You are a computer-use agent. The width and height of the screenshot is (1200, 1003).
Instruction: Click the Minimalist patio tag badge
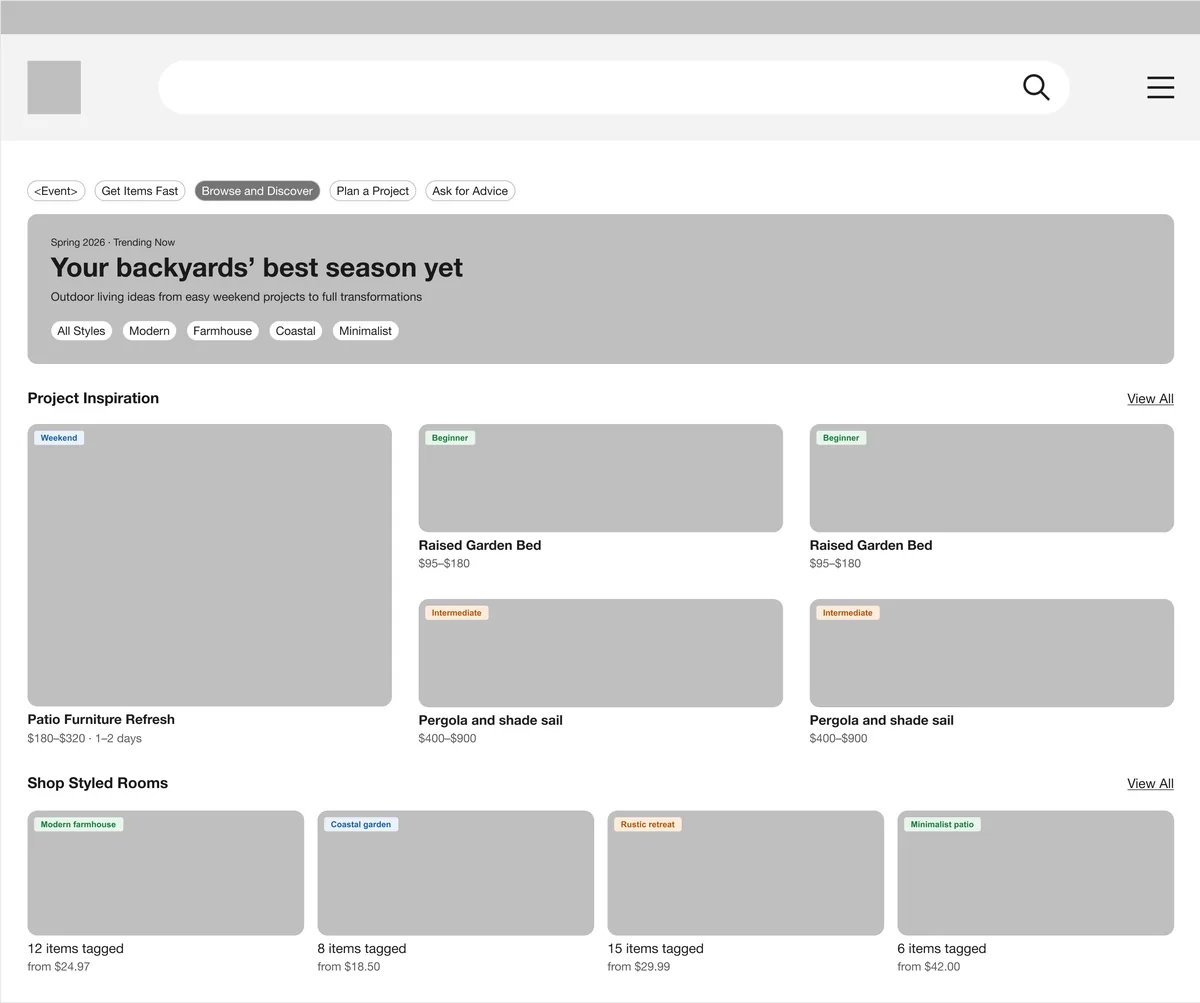(942, 825)
